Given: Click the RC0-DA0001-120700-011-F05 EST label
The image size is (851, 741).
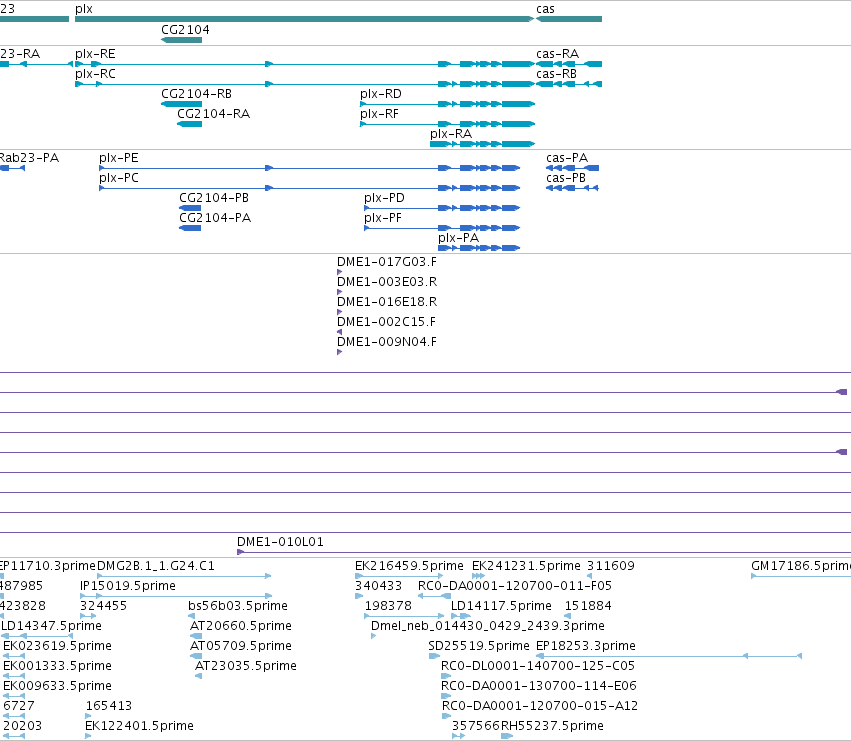Looking at the screenshot, I should tap(515, 586).
